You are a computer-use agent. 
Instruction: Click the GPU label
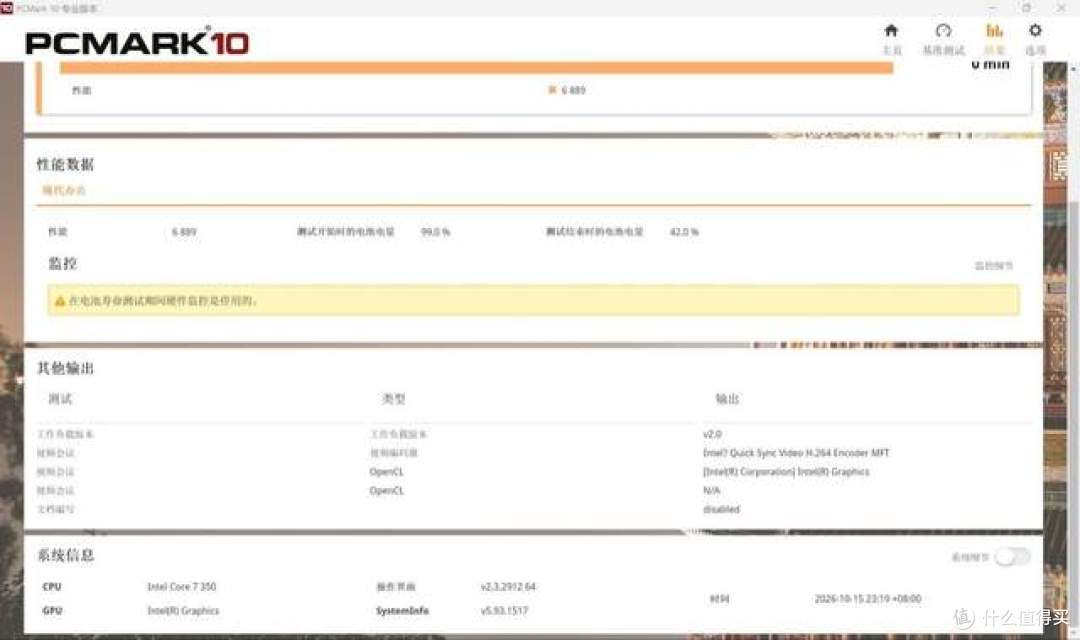[52, 610]
